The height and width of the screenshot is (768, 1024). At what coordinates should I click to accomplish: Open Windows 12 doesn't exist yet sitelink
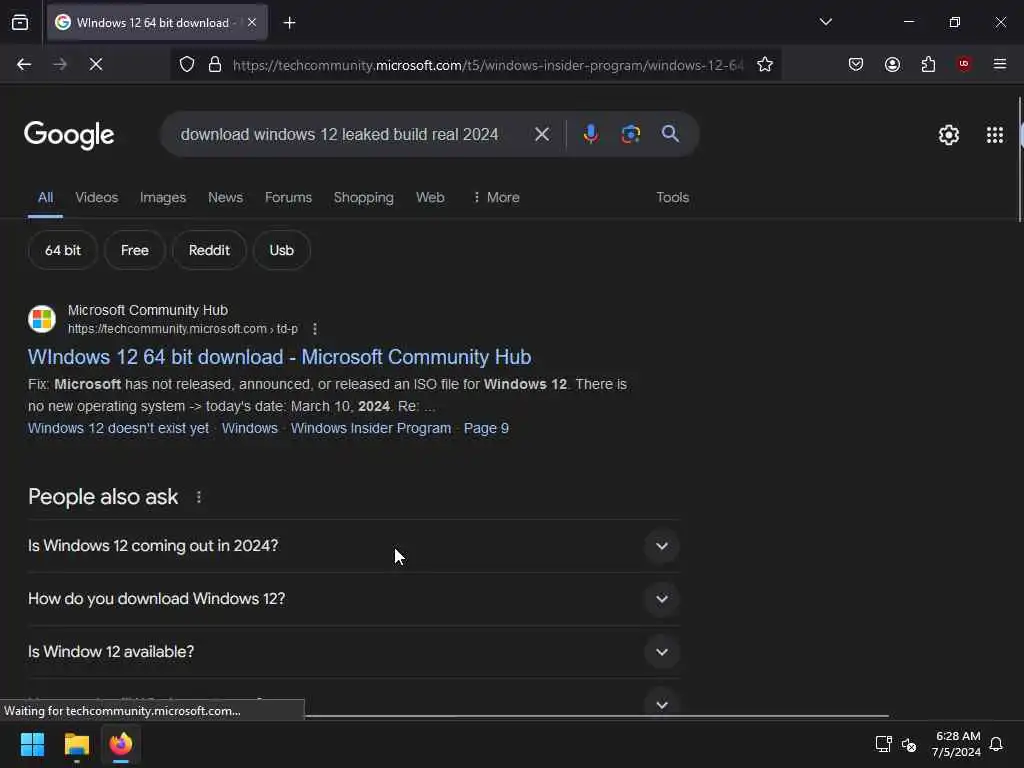tap(118, 428)
